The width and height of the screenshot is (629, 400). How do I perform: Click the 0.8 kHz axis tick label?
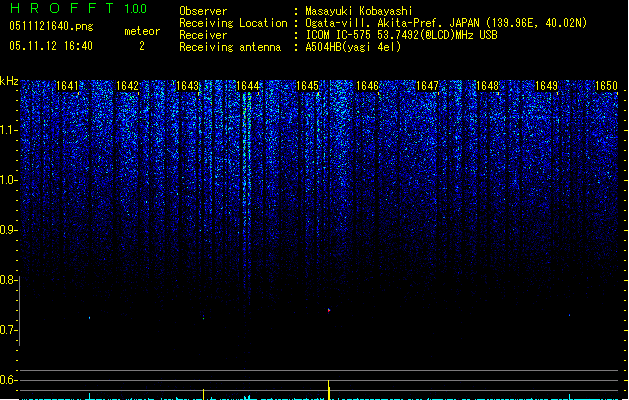[x=8, y=280]
